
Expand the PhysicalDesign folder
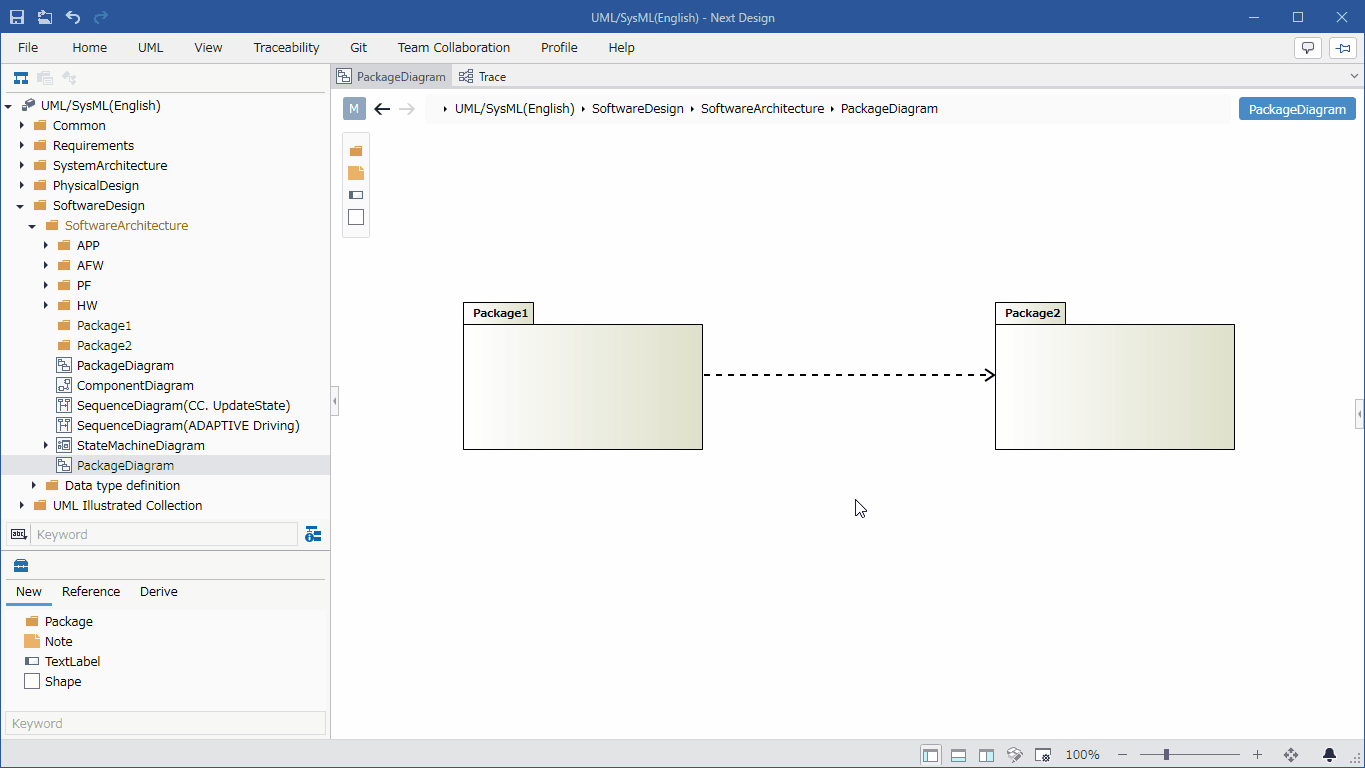tap(22, 186)
